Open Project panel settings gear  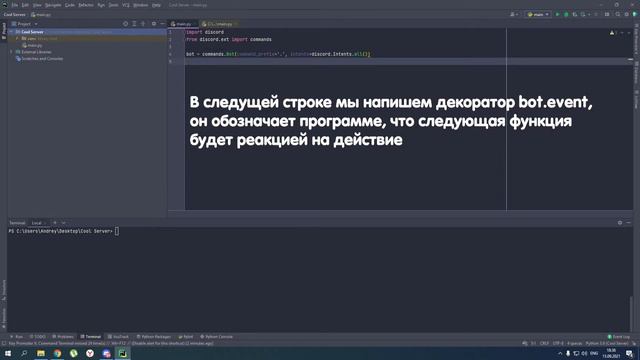(x=154, y=24)
